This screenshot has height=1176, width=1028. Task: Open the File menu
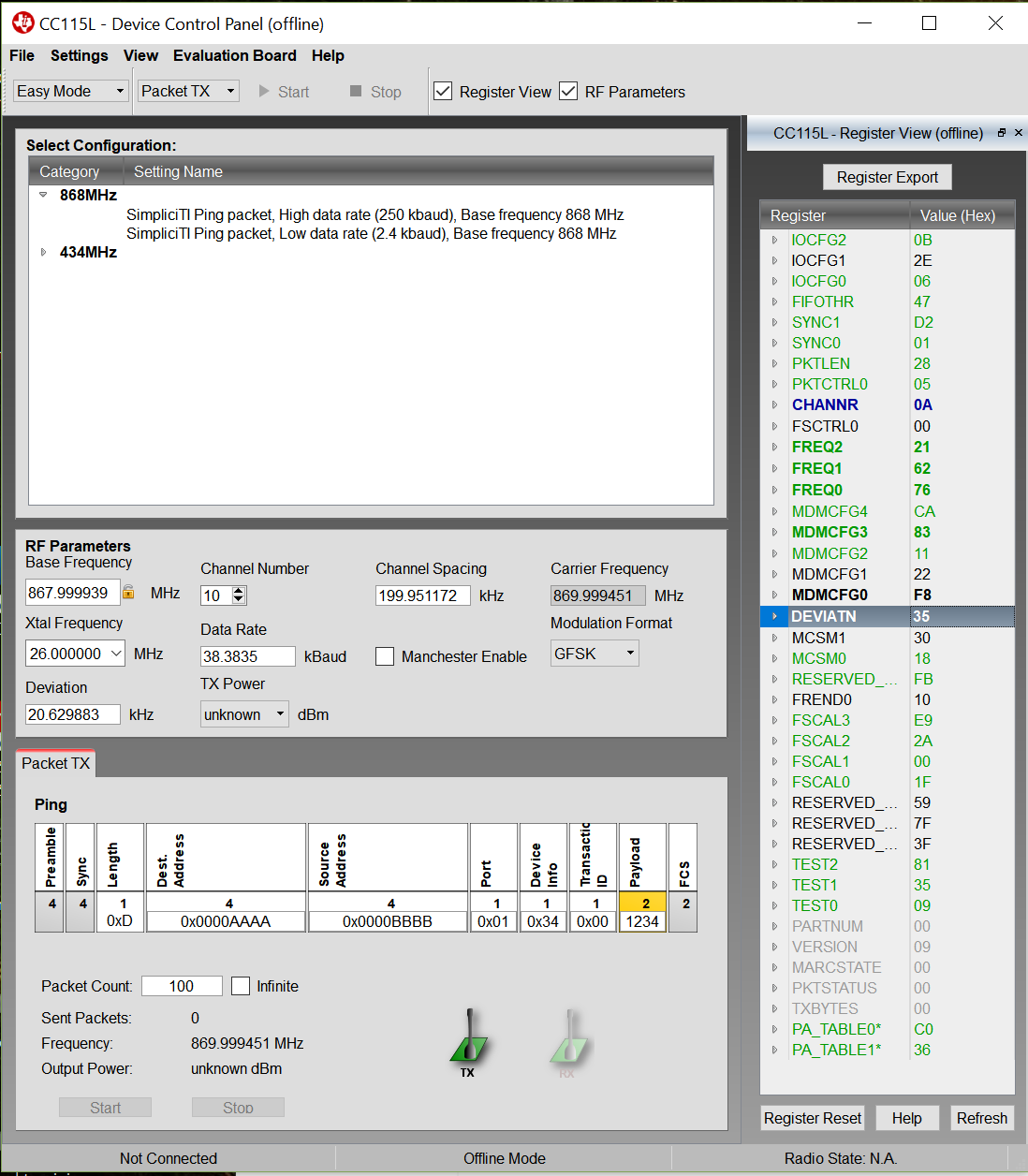click(x=22, y=55)
